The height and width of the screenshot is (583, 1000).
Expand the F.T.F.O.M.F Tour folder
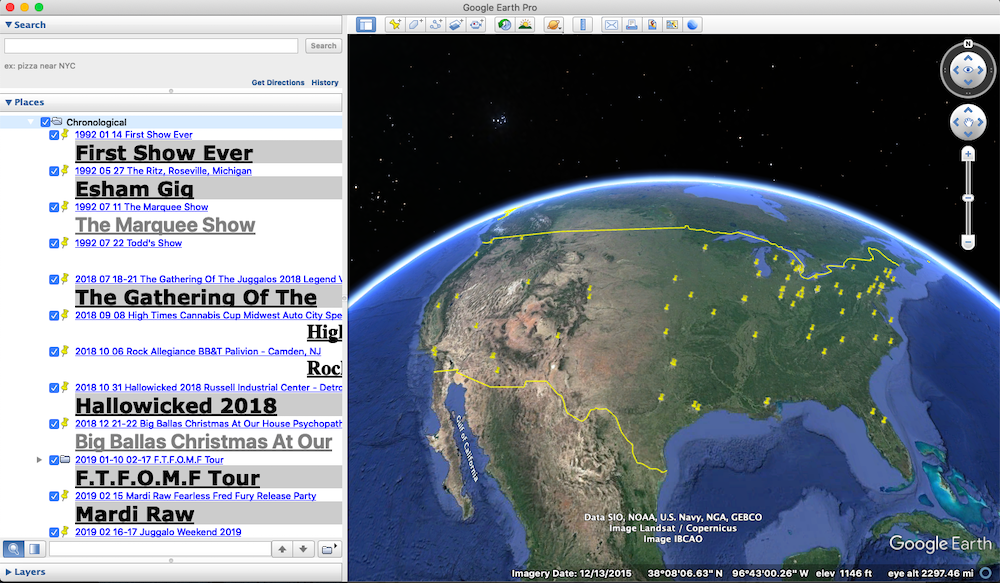(39, 460)
